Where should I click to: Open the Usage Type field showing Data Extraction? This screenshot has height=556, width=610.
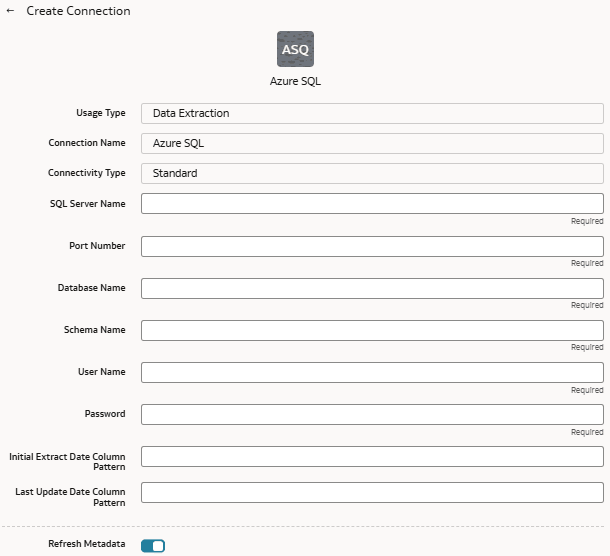[372, 113]
